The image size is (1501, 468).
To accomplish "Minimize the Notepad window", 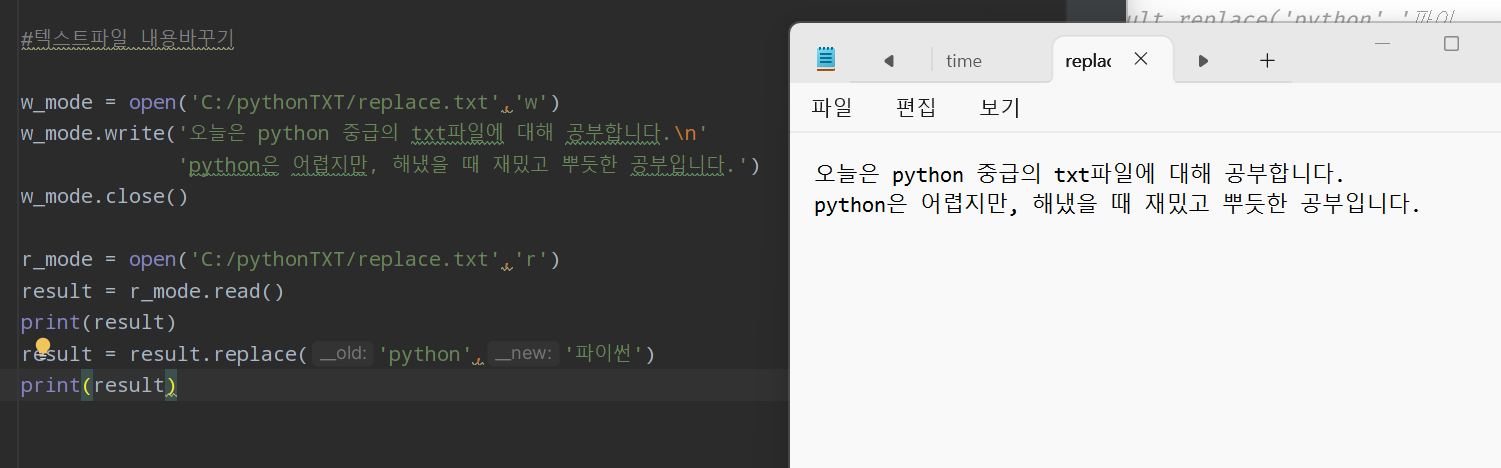I will coord(1383,44).
